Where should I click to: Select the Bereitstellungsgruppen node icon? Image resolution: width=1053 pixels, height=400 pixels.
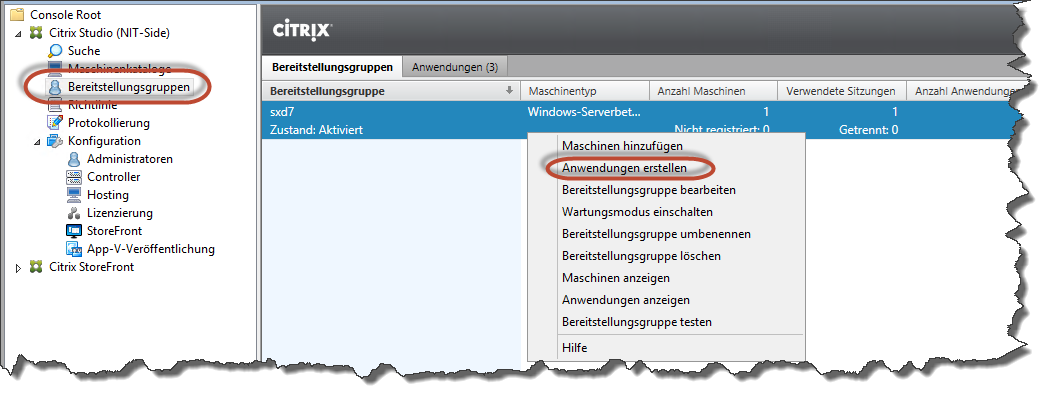coord(56,87)
